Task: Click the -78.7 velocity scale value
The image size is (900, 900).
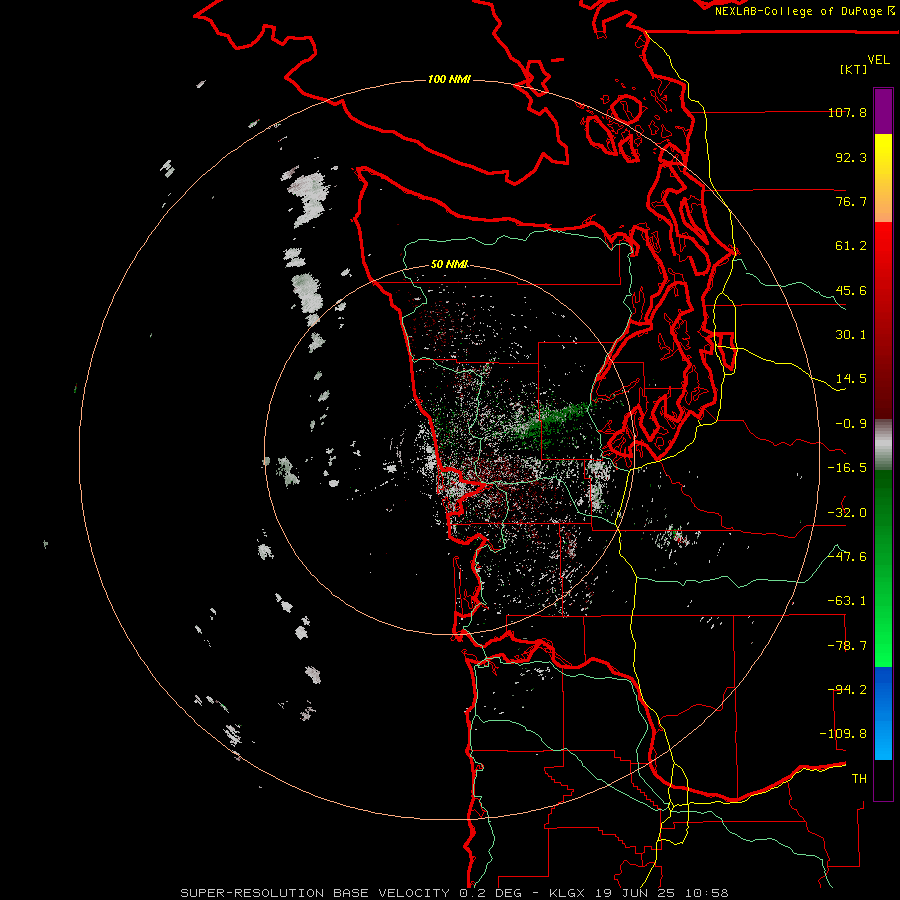Action: pos(847,646)
